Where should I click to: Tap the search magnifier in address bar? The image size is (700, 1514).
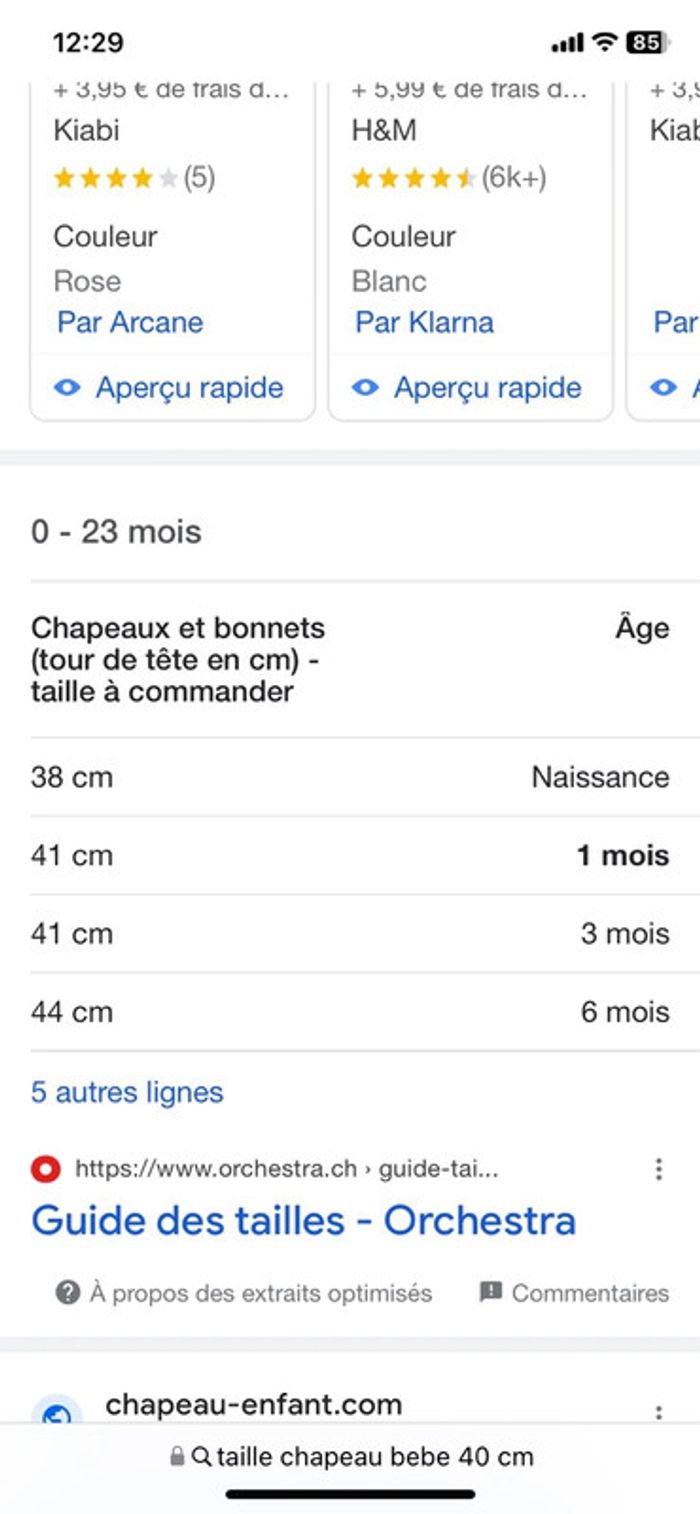[x=201, y=1457]
